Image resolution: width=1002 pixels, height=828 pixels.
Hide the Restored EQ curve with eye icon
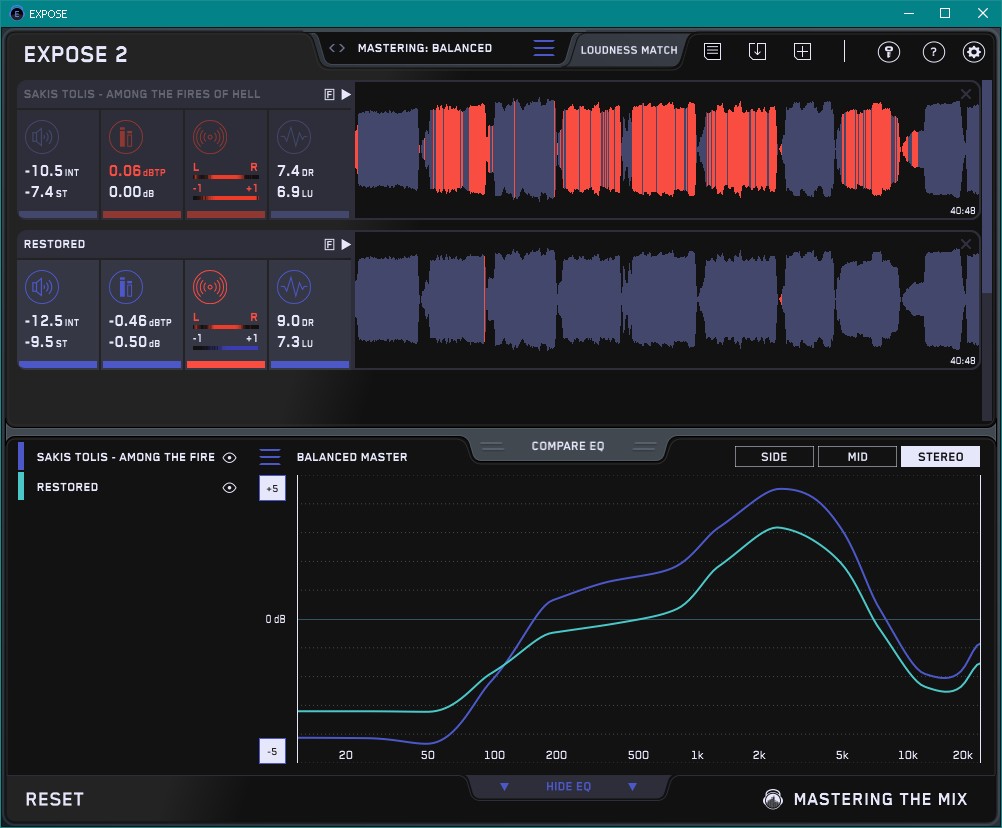coord(230,488)
